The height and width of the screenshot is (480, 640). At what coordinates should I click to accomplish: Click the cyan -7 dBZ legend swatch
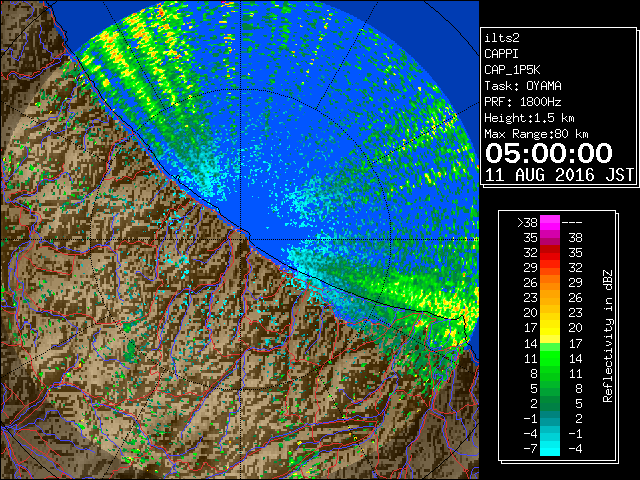(550, 448)
